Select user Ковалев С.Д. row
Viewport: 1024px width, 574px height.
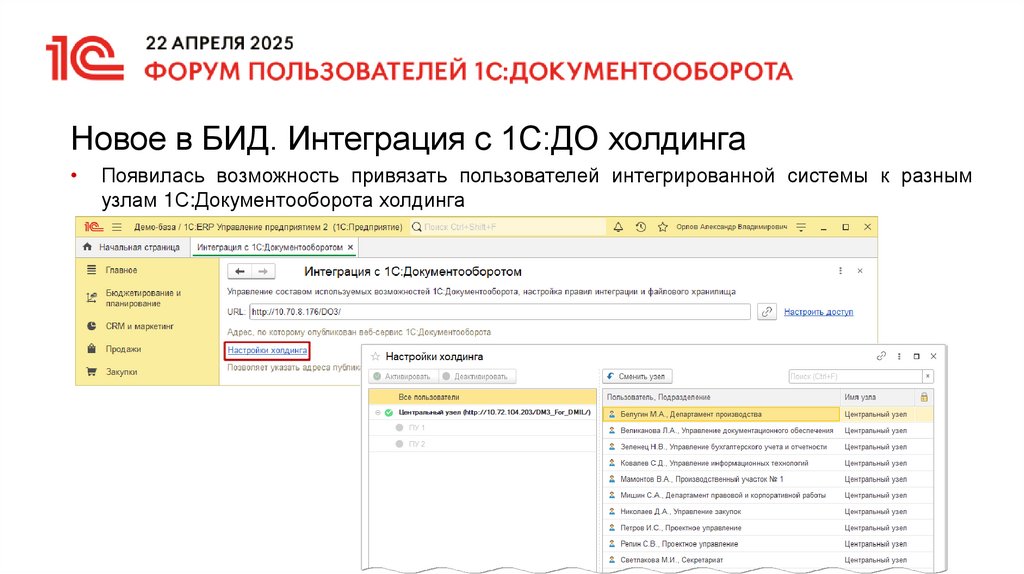point(768,463)
